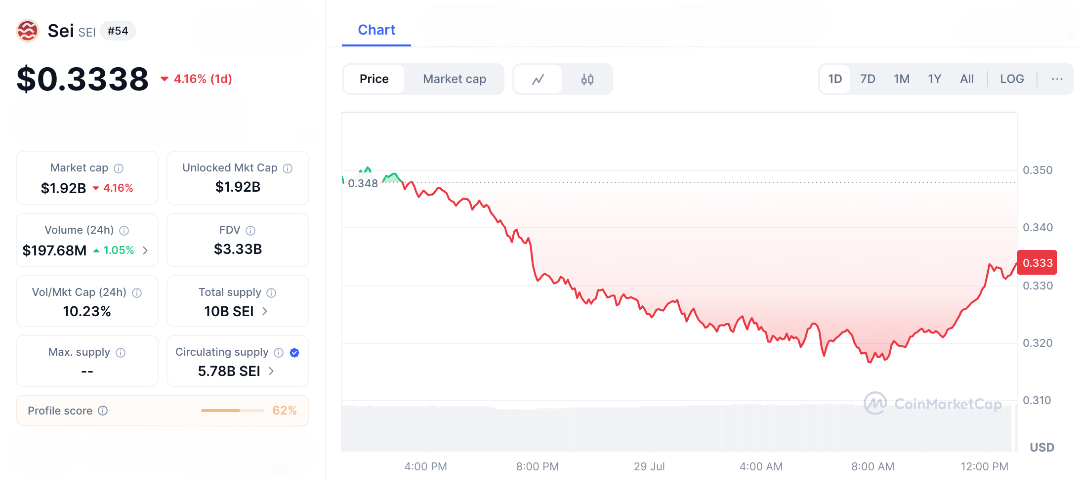This screenshot has width=1080, height=480.
Task: Select the candlestick chart view icon
Action: click(x=587, y=79)
